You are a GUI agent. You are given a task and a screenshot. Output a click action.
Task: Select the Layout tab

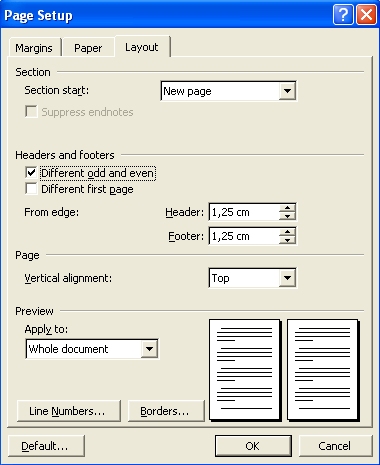click(x=142, y=47)
